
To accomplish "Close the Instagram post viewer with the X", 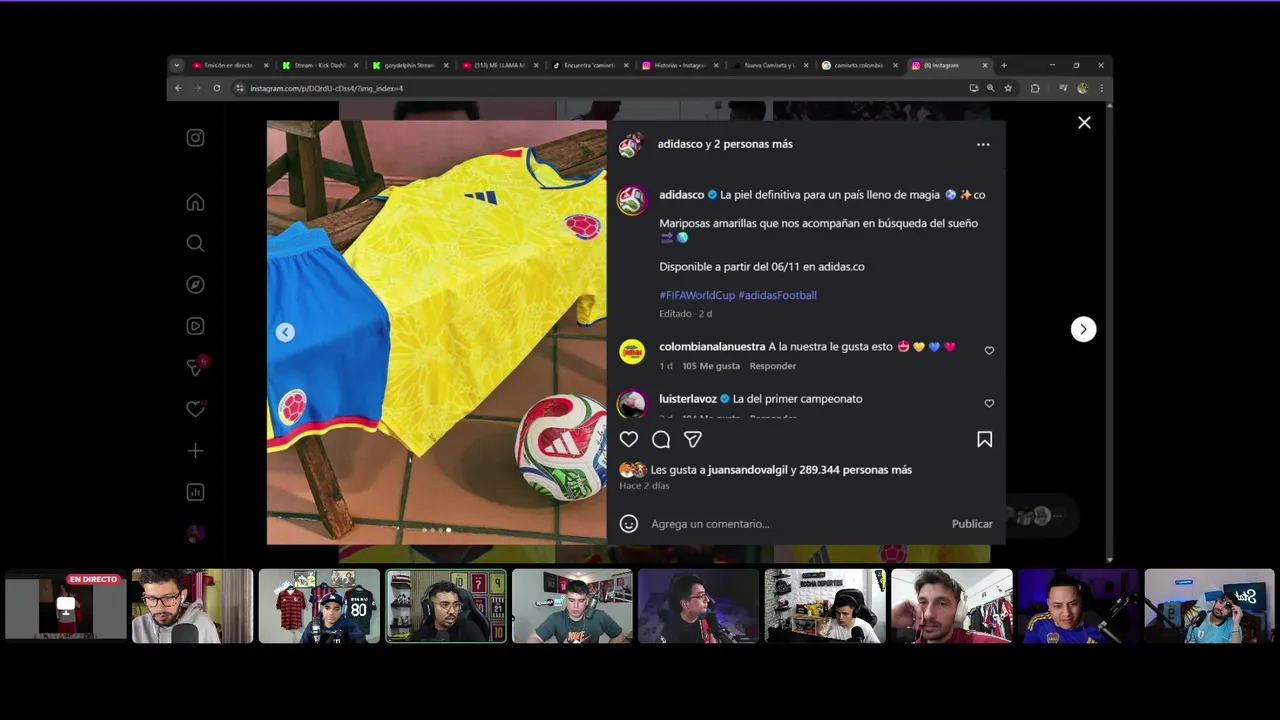I will pos(1084,123).
